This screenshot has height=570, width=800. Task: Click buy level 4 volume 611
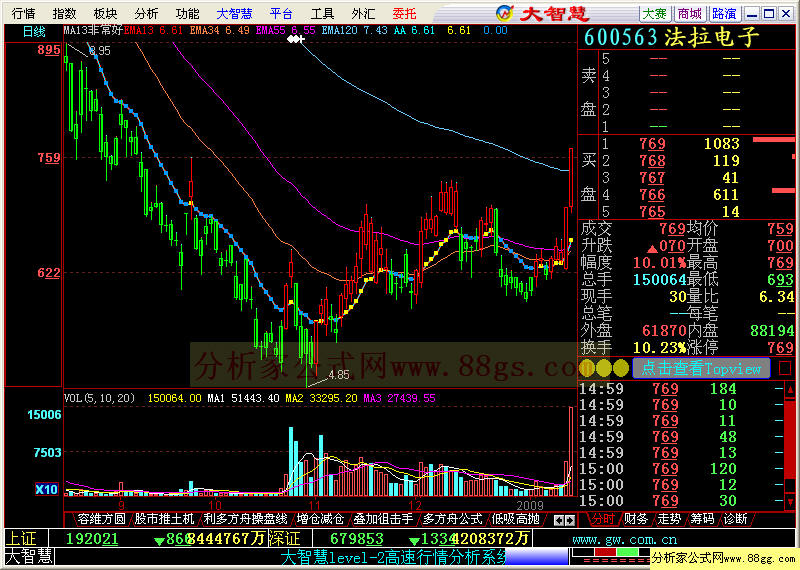pyautogui.click(x=725, y=194)
